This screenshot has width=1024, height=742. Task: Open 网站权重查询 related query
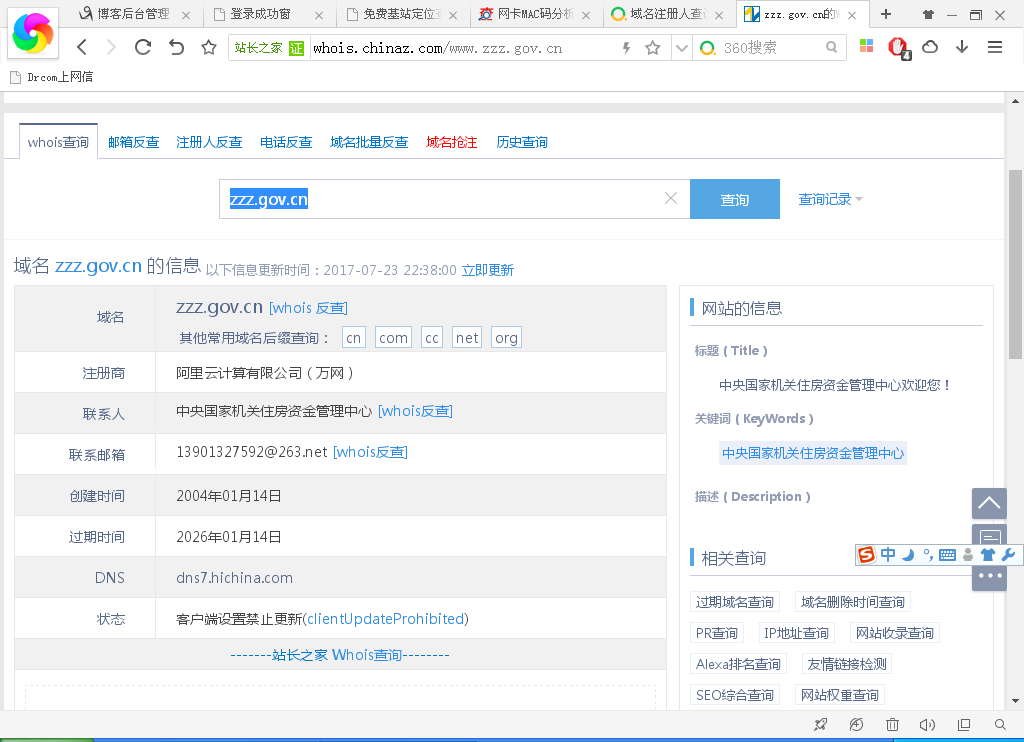click(x=840, y=695)
